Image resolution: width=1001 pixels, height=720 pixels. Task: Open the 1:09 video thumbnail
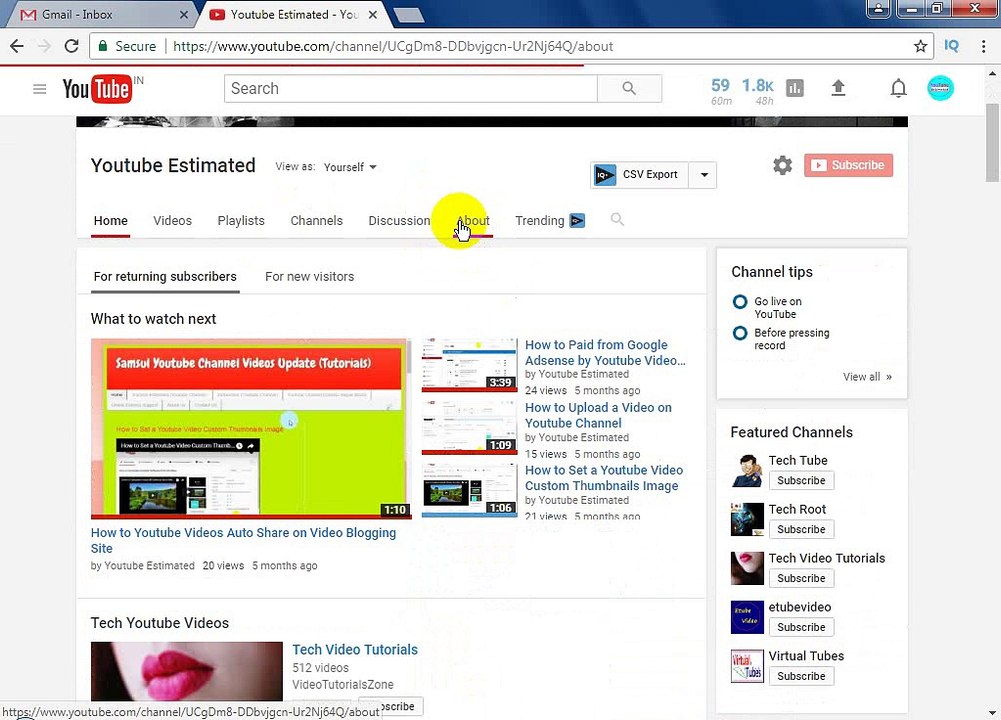pyautogui.click(x=469, y=428)
